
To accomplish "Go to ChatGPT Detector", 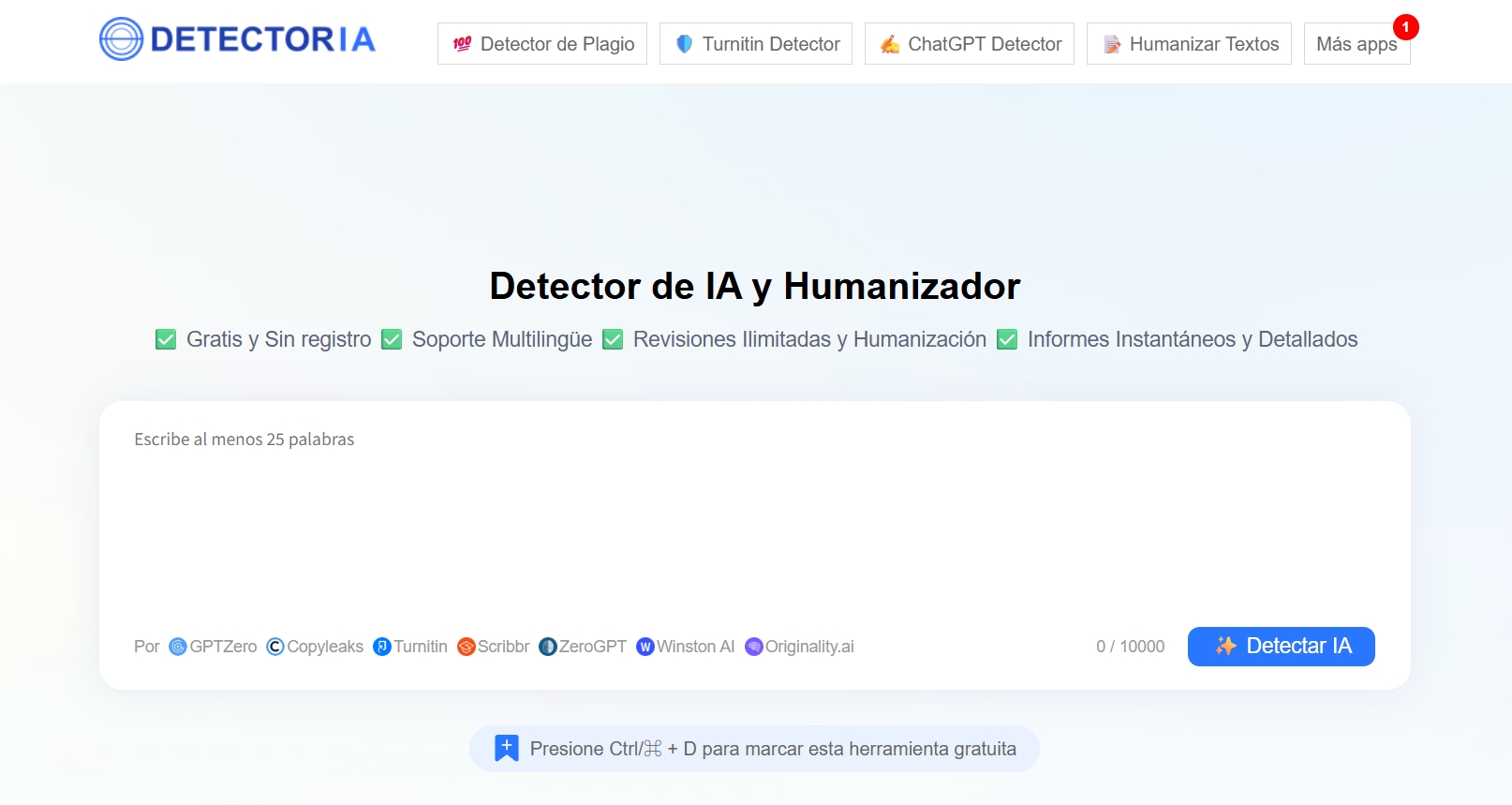I will point(970,44).
